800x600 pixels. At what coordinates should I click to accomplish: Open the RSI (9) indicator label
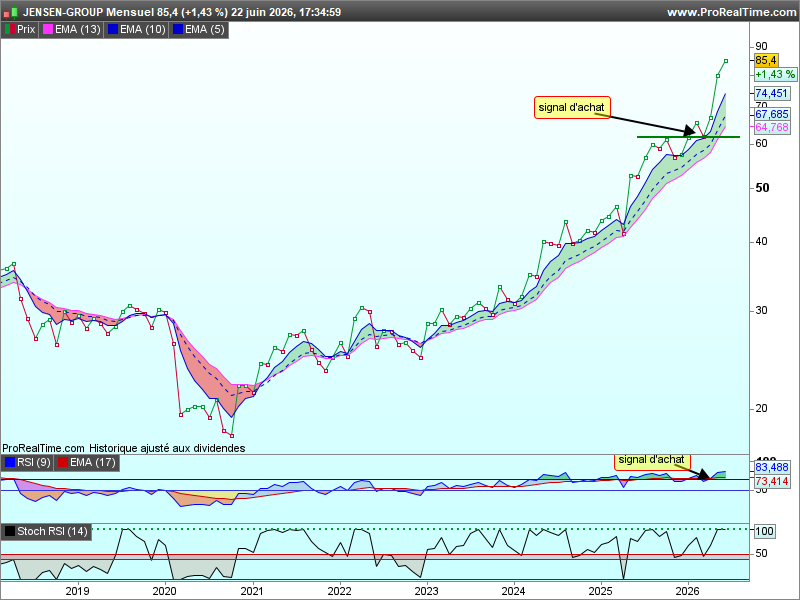point(34,462)
